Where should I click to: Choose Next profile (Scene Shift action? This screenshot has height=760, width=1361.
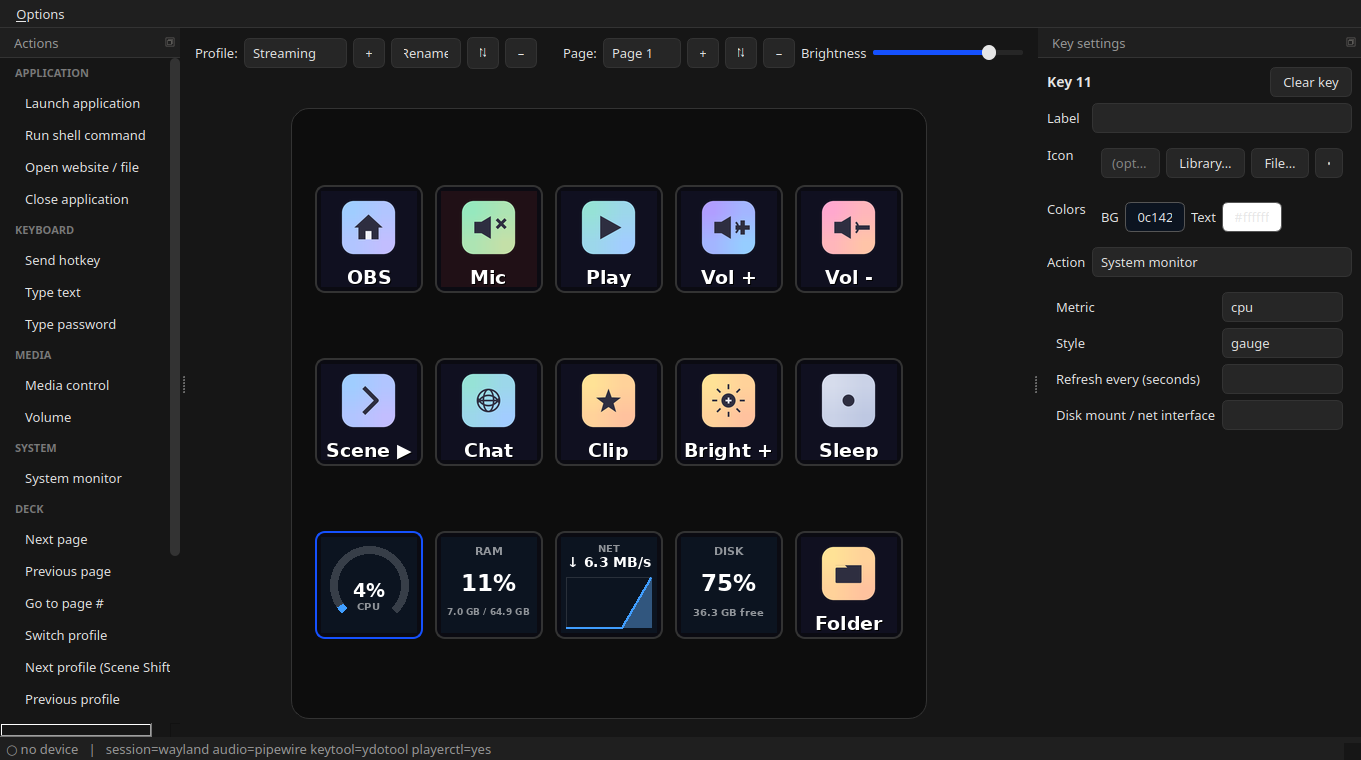click(98, 667)
